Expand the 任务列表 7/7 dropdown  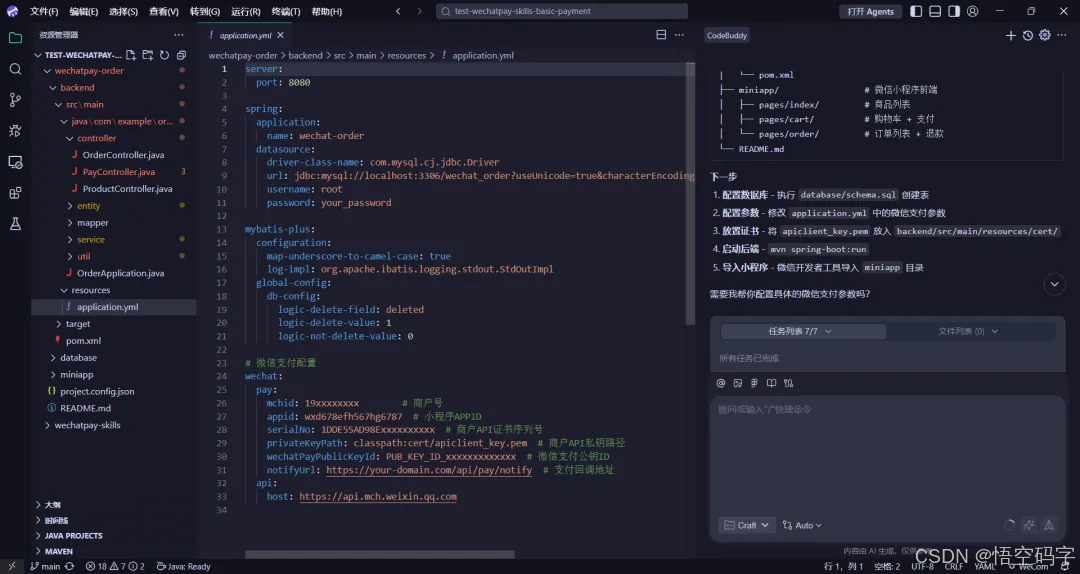click(x=803, y=331)
